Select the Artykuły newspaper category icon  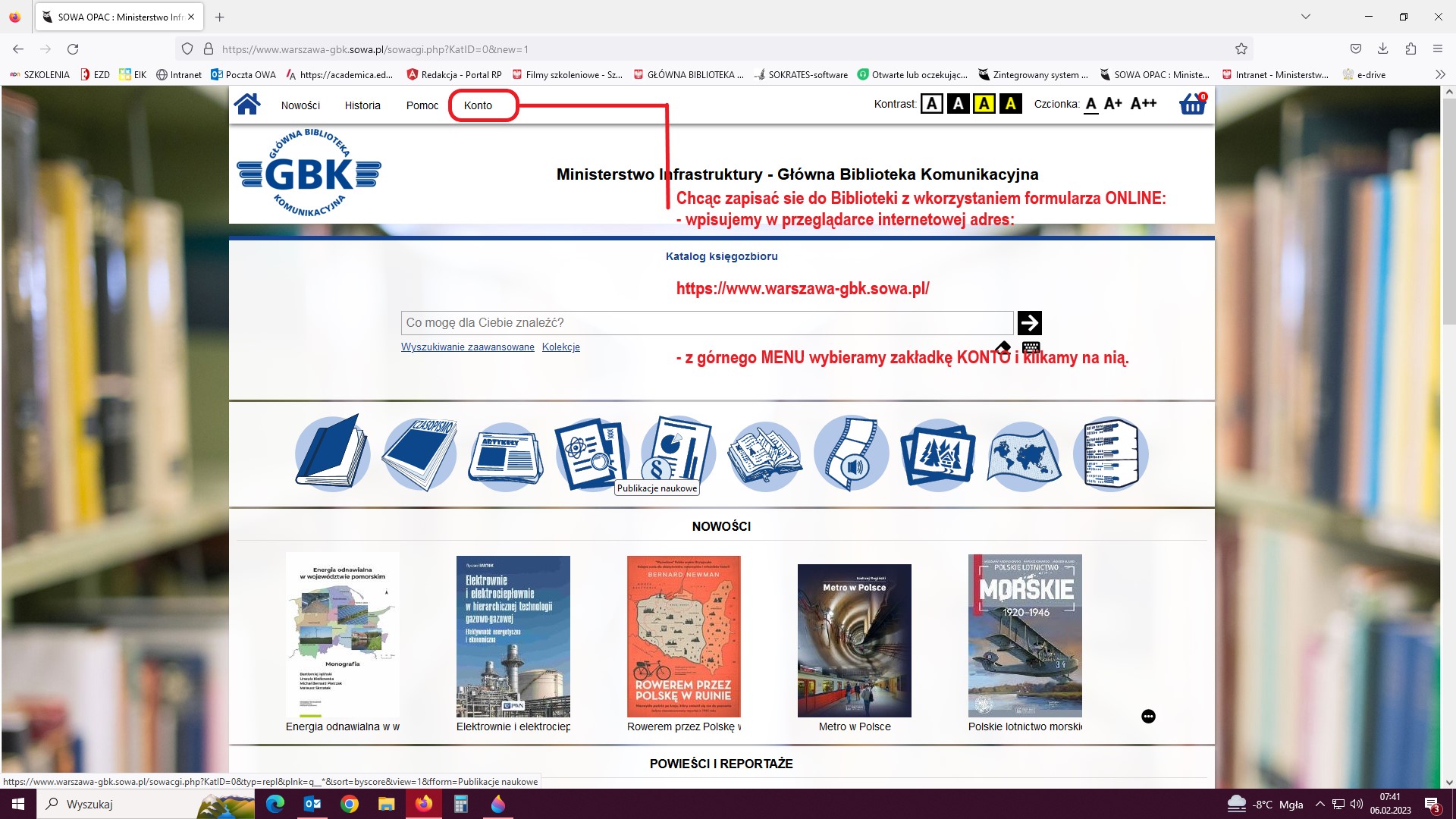pos(506,455)
